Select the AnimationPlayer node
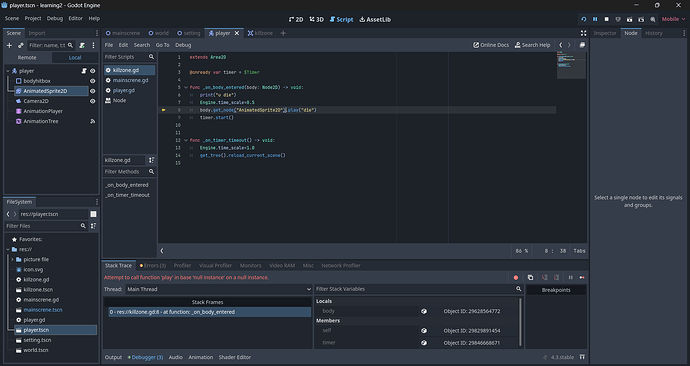The height and width of the screenshot is (366, 690). click(43, 111)
